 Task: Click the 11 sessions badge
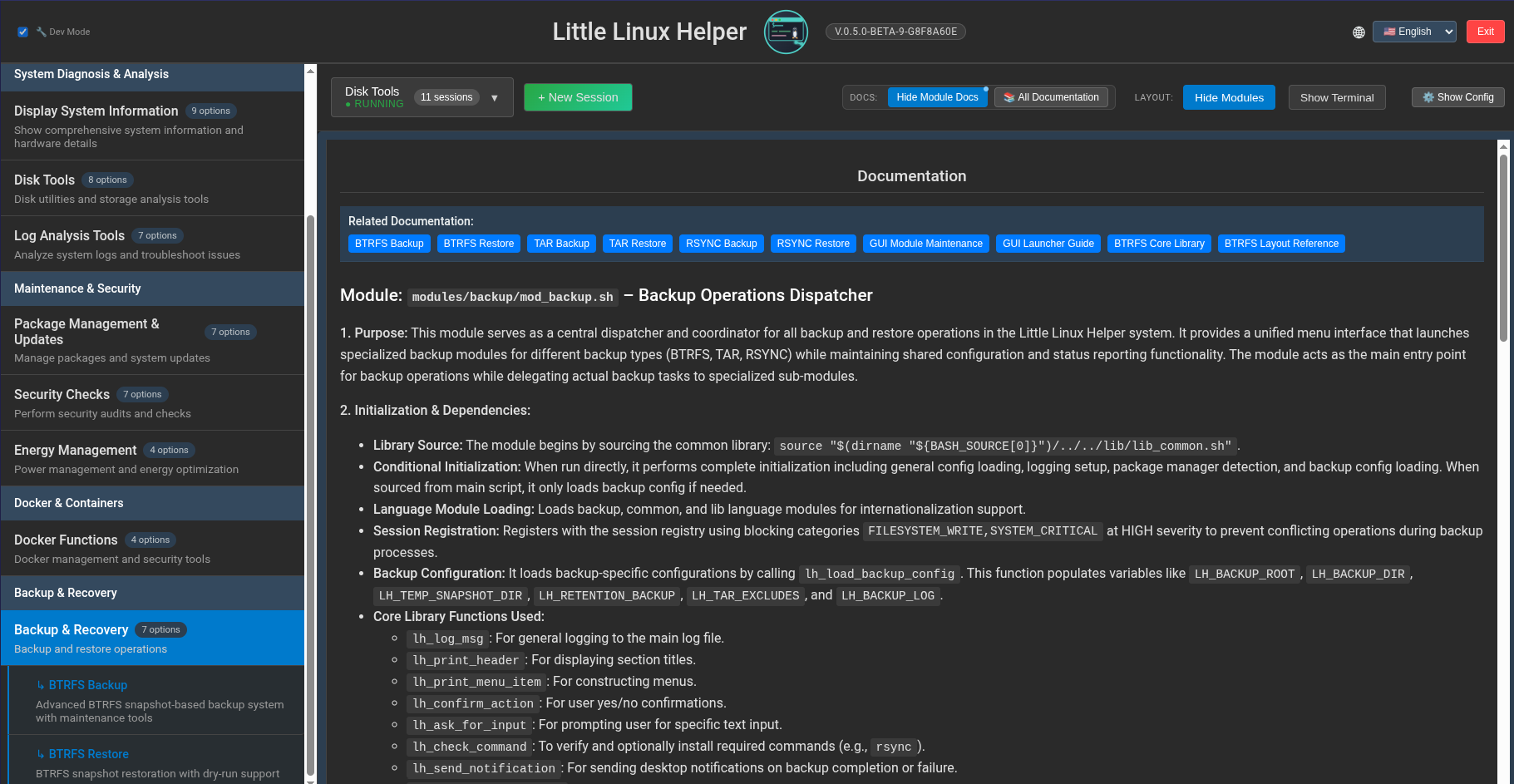[446, 97]
